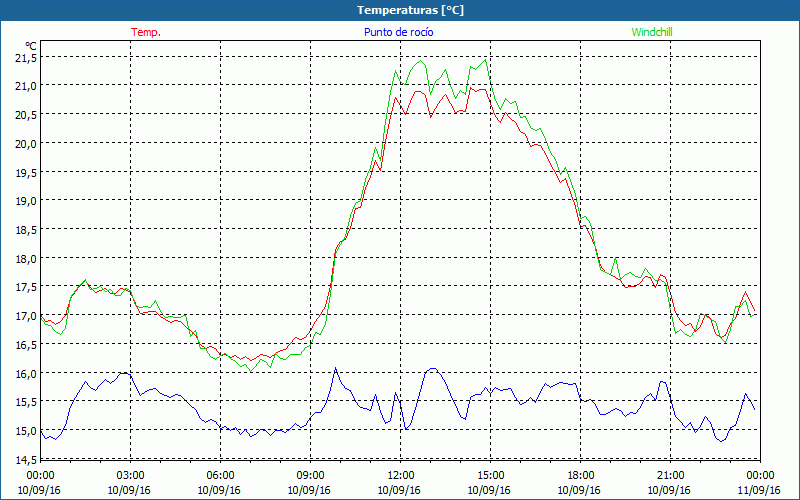Click the 21,5 y-axis value
This screenshot has width=800, height=500.
pyautogui.click(x=26, y=59)
